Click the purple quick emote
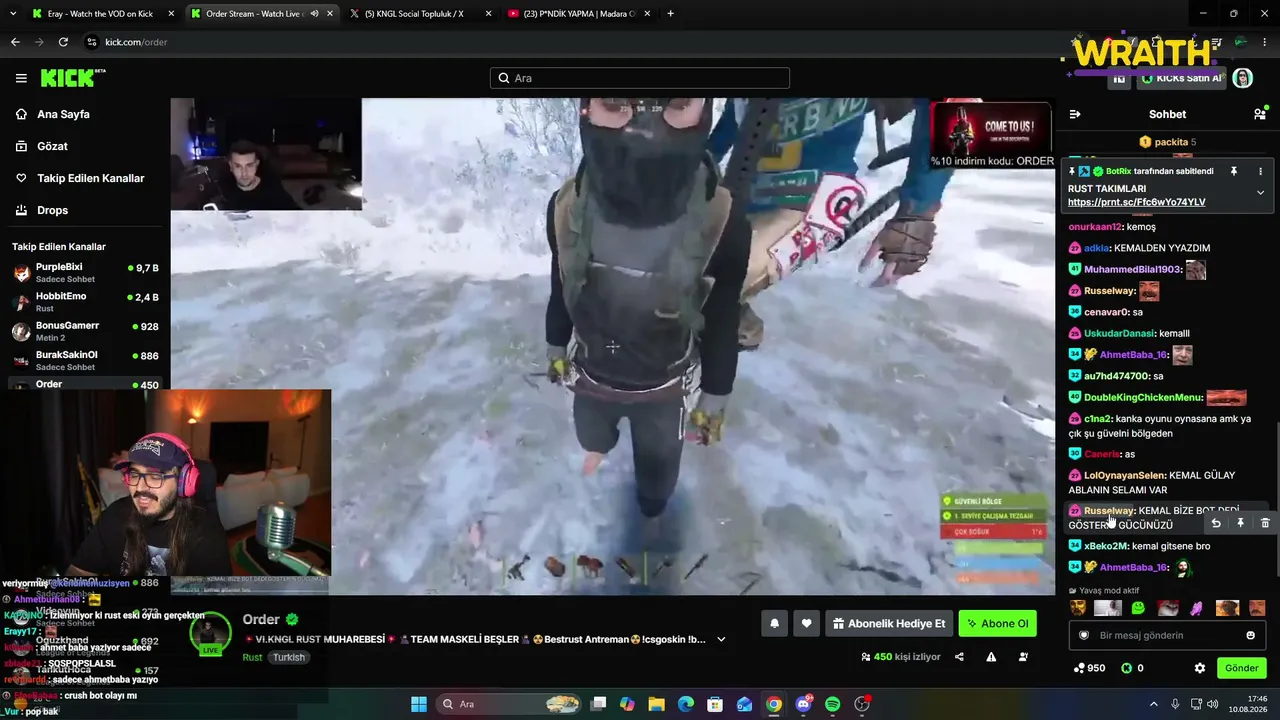 [1197, 608]
